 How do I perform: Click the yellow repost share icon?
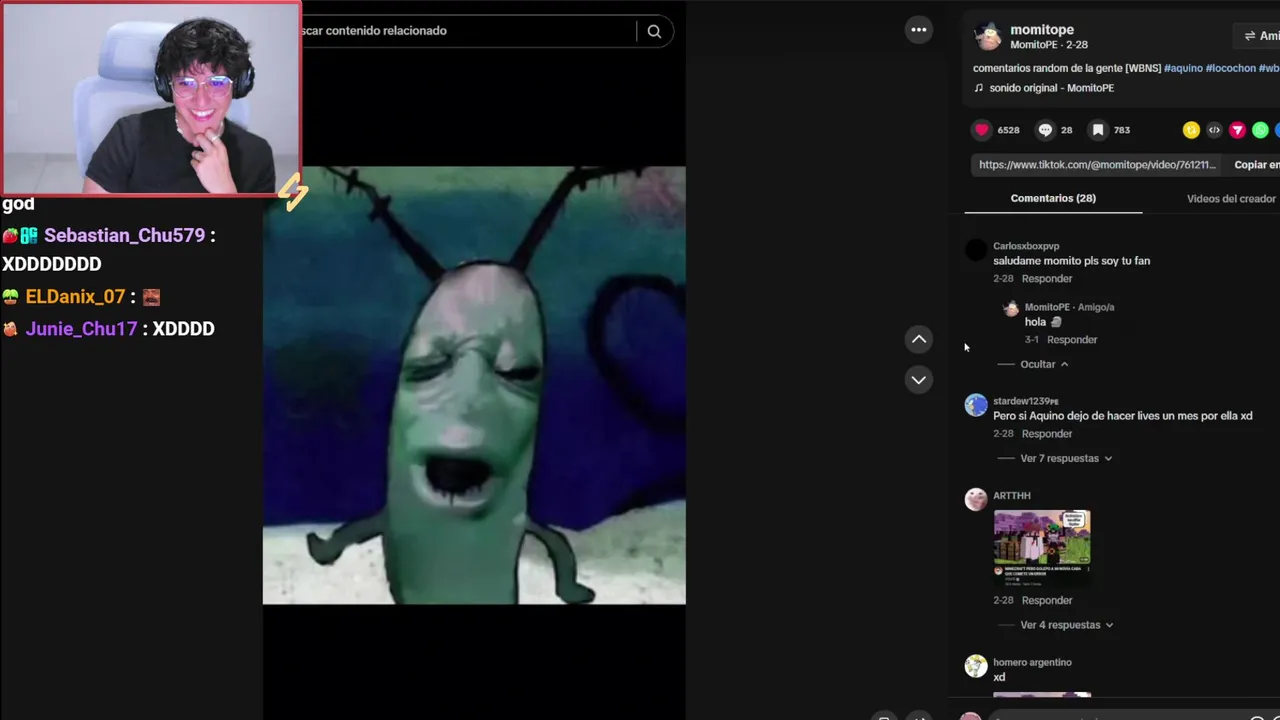point(1191,130)
